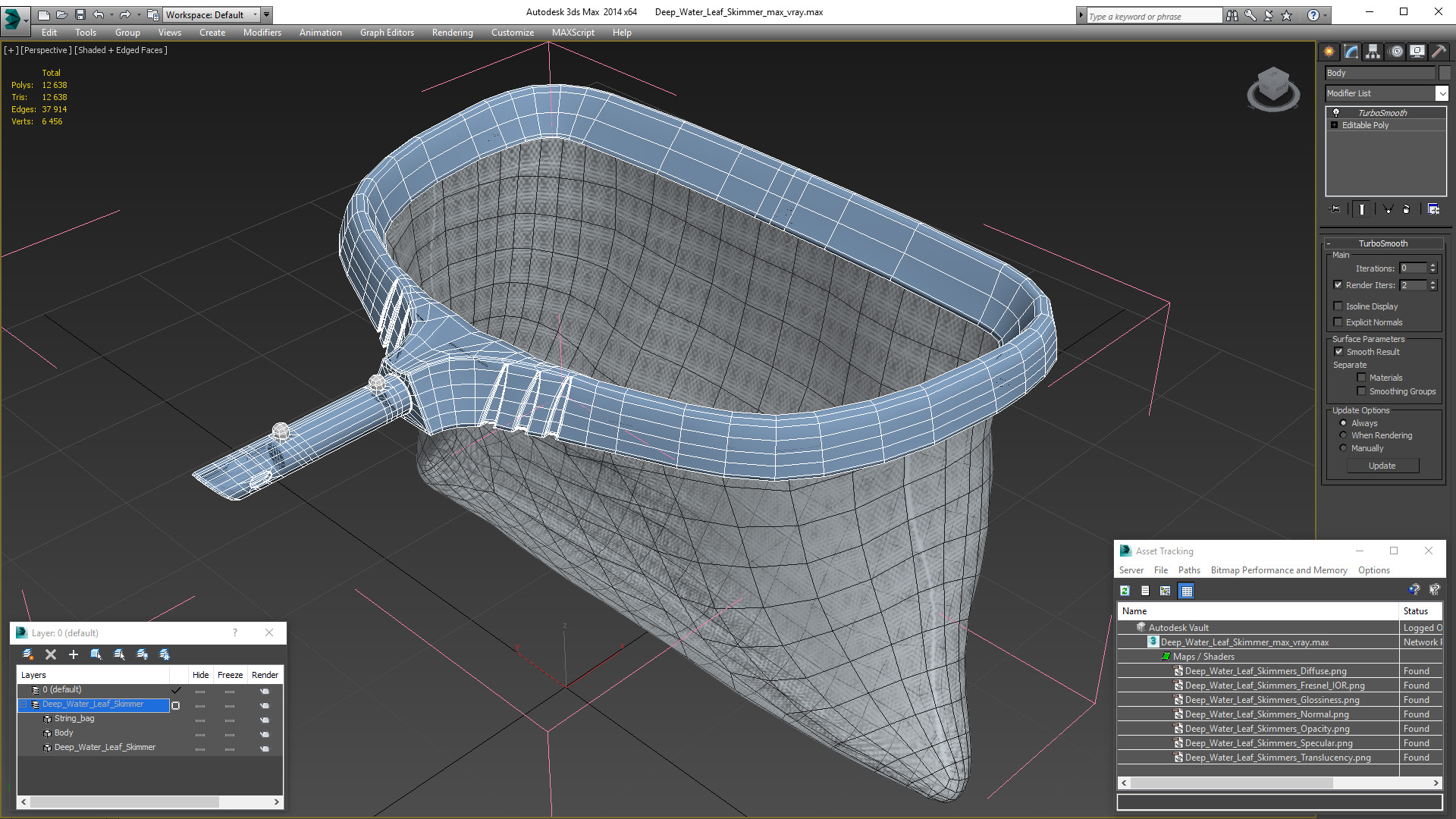Collapse the Deep_Water_Leaf_Skimmer layer

(23, 704)
